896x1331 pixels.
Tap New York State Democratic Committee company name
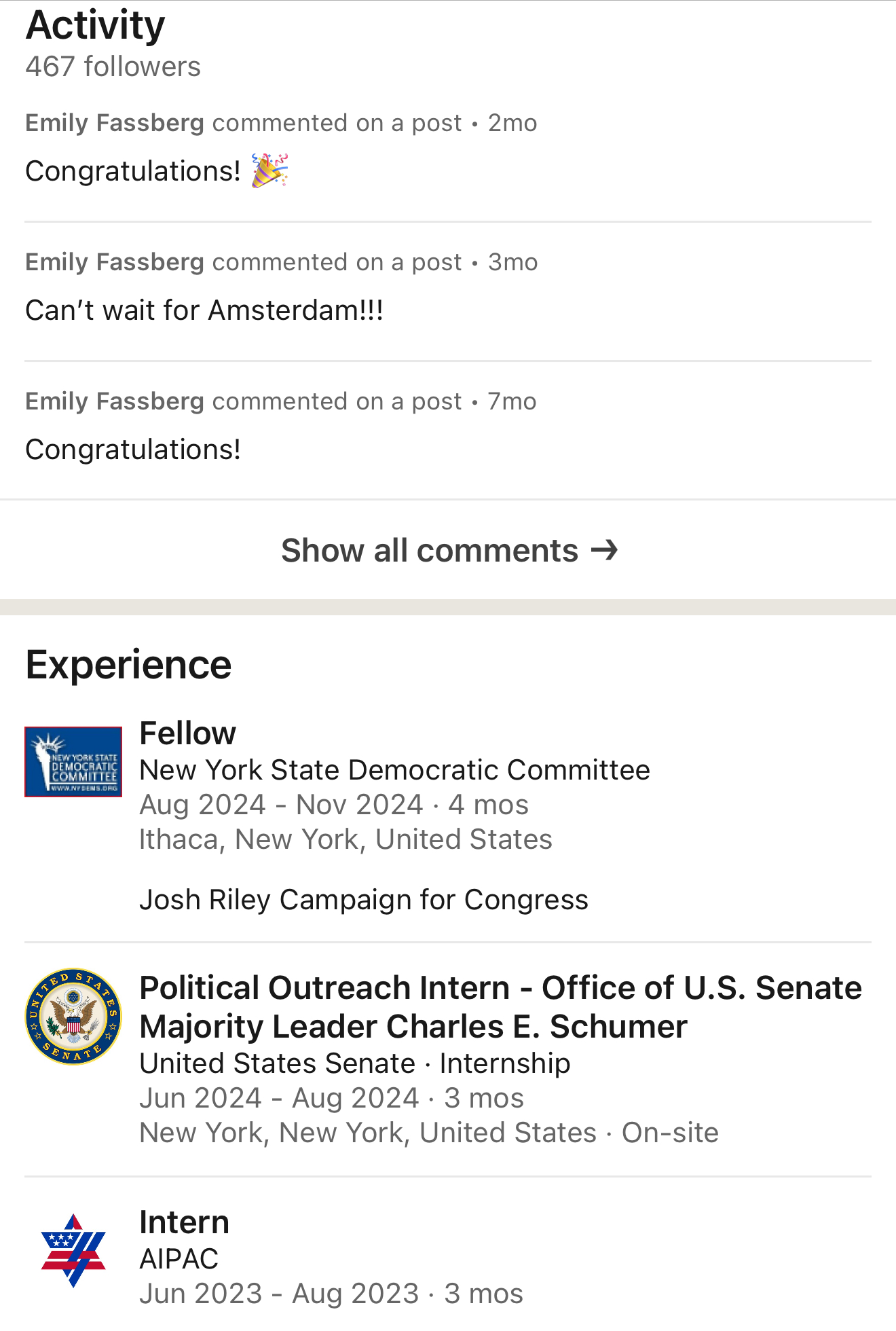point(394,770)
